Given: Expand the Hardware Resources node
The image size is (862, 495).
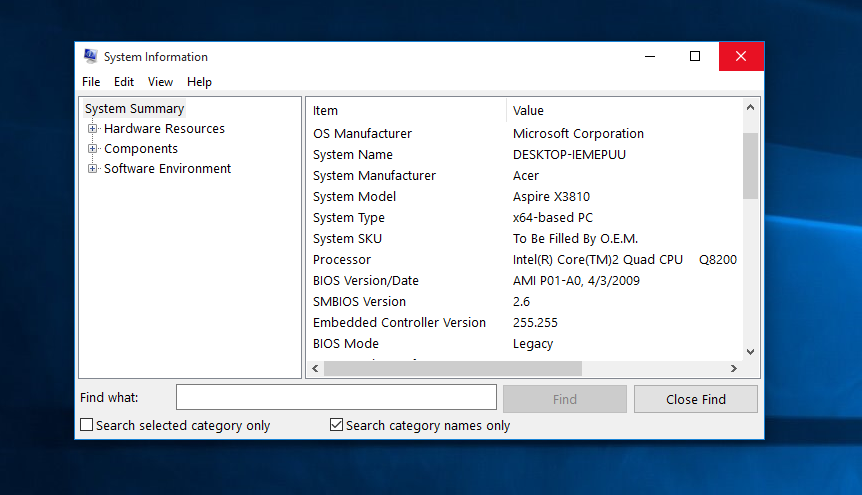Looking at the screenshot, I should (92, 129).
